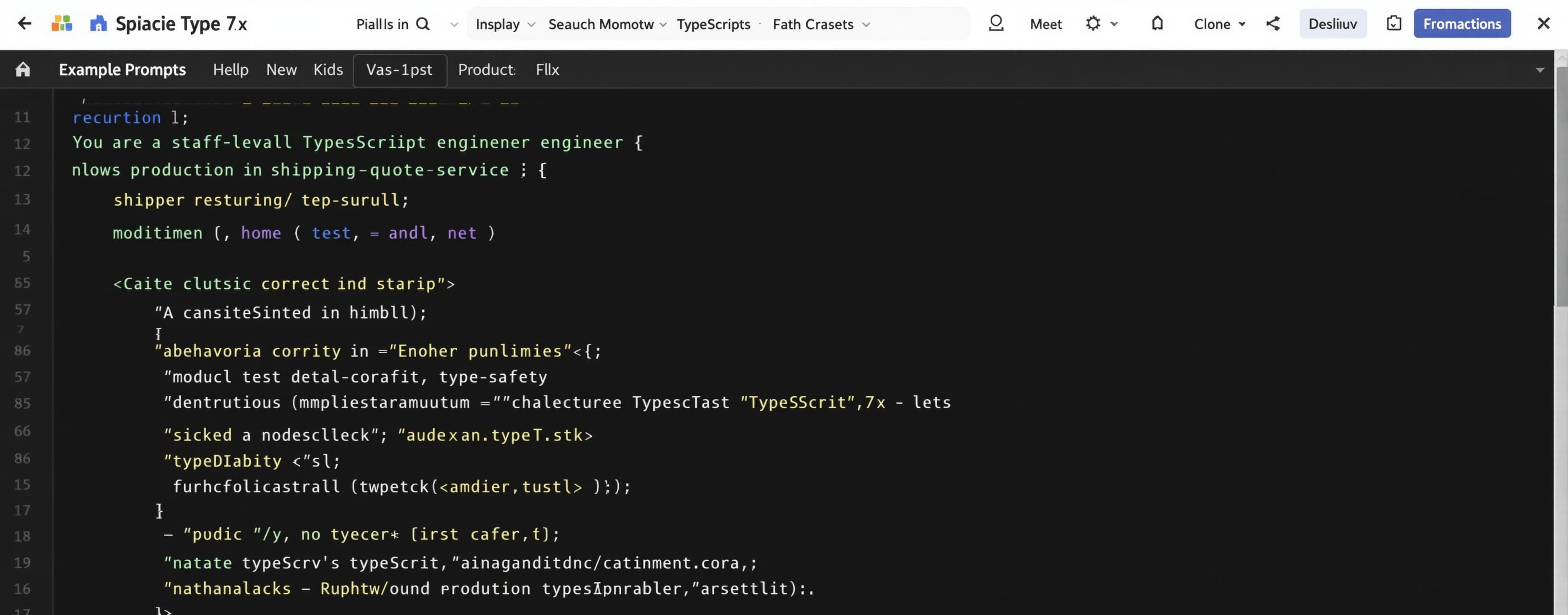The width and height of the screenshot is (1568, 615).
Task: Open the Clone dropdown
Action: (x=1219, y=24)
